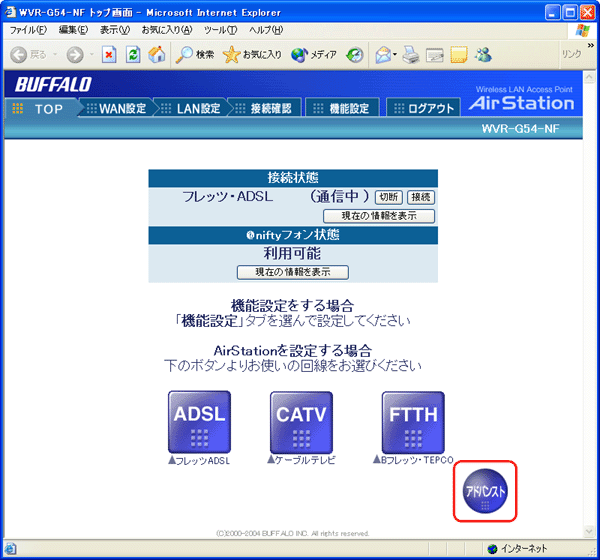The height and width of the screenshot is (560, 600).
Task: Choose the FTTH line button
Action: coord(413,422)
